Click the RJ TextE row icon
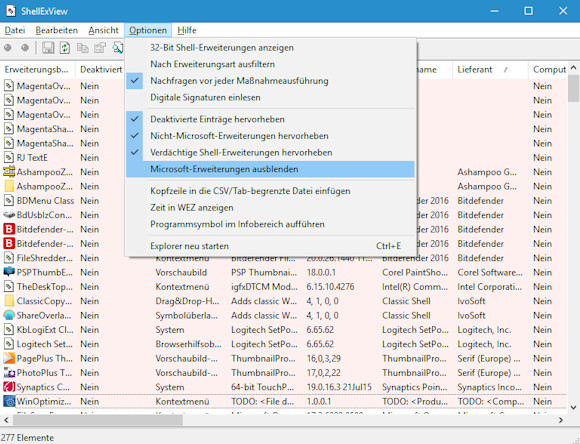This screenshot has width=580, height=444. [x=9, y=157]
